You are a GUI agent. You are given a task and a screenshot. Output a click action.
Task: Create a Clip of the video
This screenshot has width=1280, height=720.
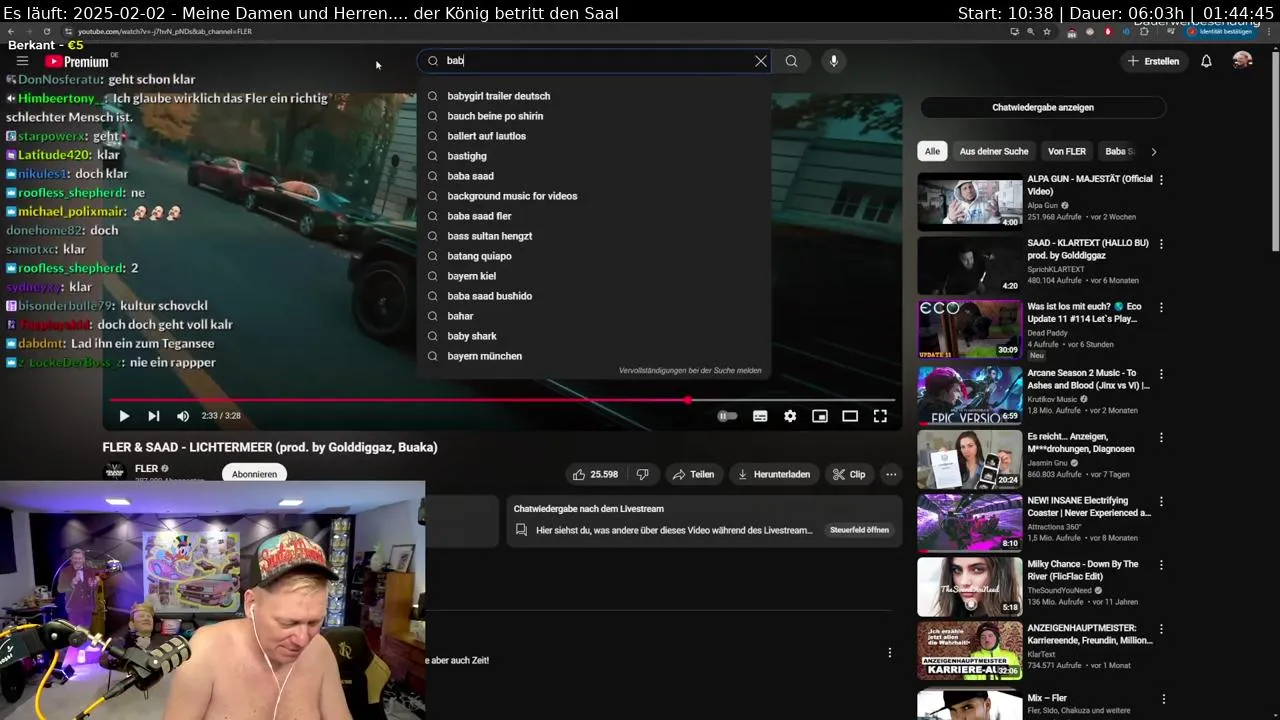[849, 474]
